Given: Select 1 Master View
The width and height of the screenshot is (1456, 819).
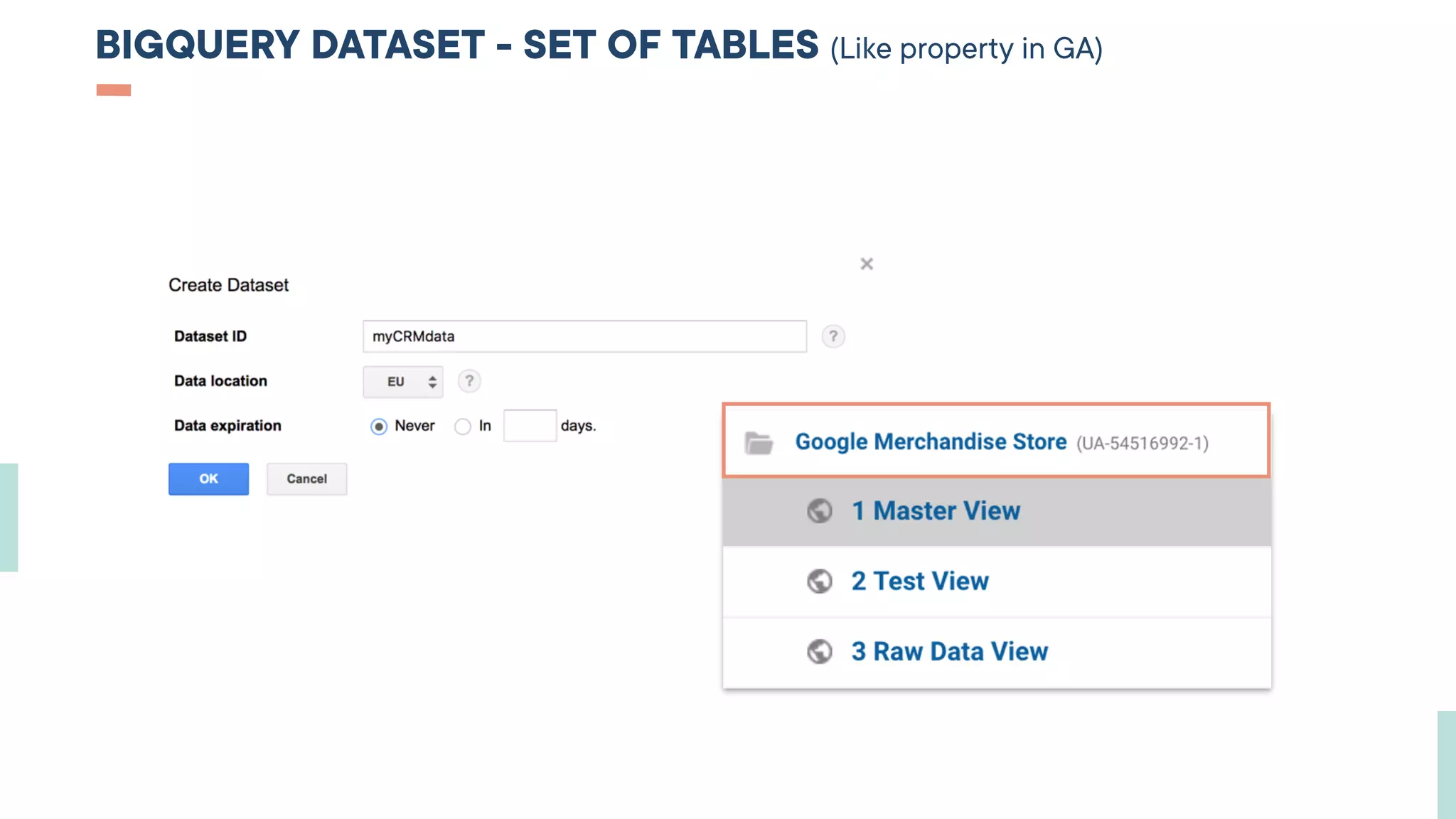Looking at the screenshot, I should click(936, 510).
